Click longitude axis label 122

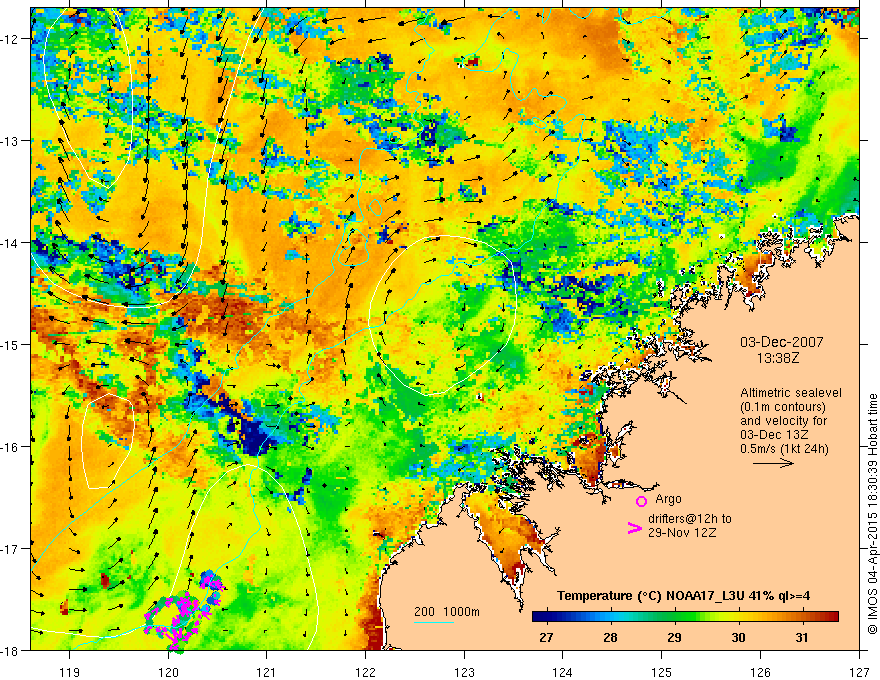[x=366, y=672]
